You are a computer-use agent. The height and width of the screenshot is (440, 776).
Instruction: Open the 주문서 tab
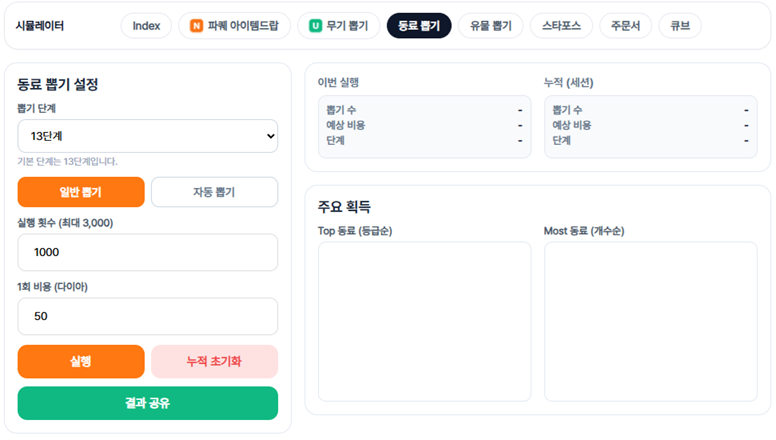[626, 25]
